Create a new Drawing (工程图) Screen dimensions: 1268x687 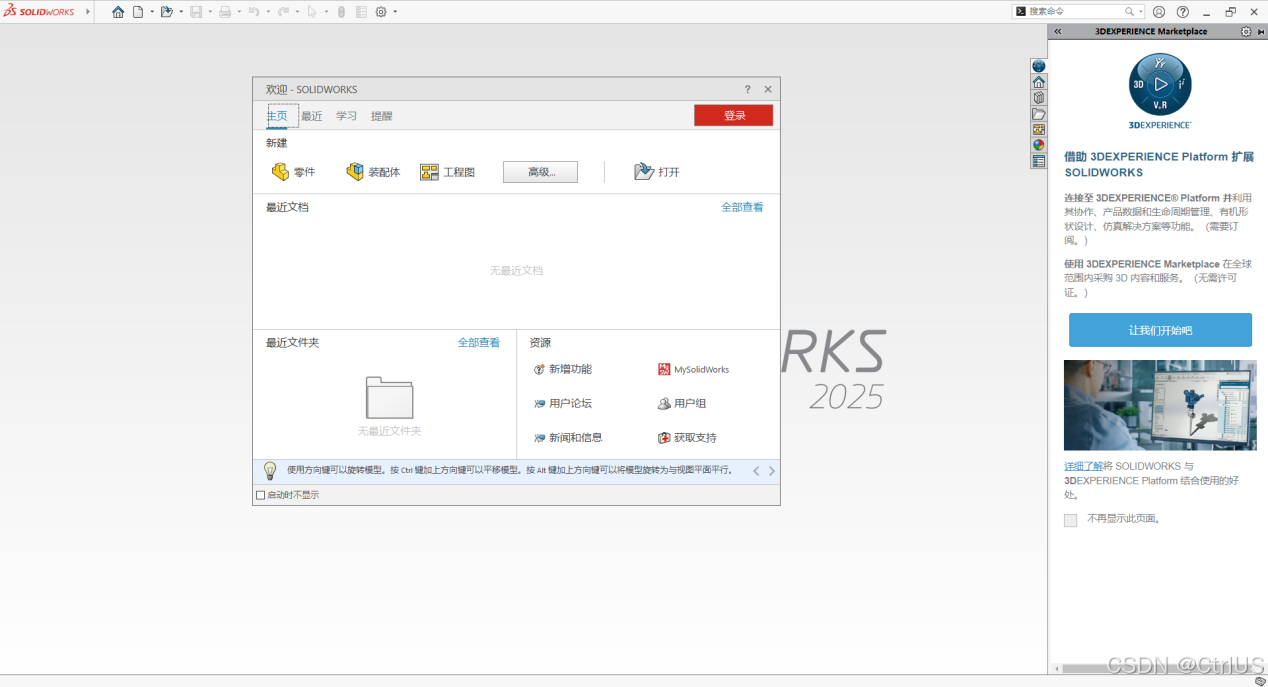click(x=447, y=172)
